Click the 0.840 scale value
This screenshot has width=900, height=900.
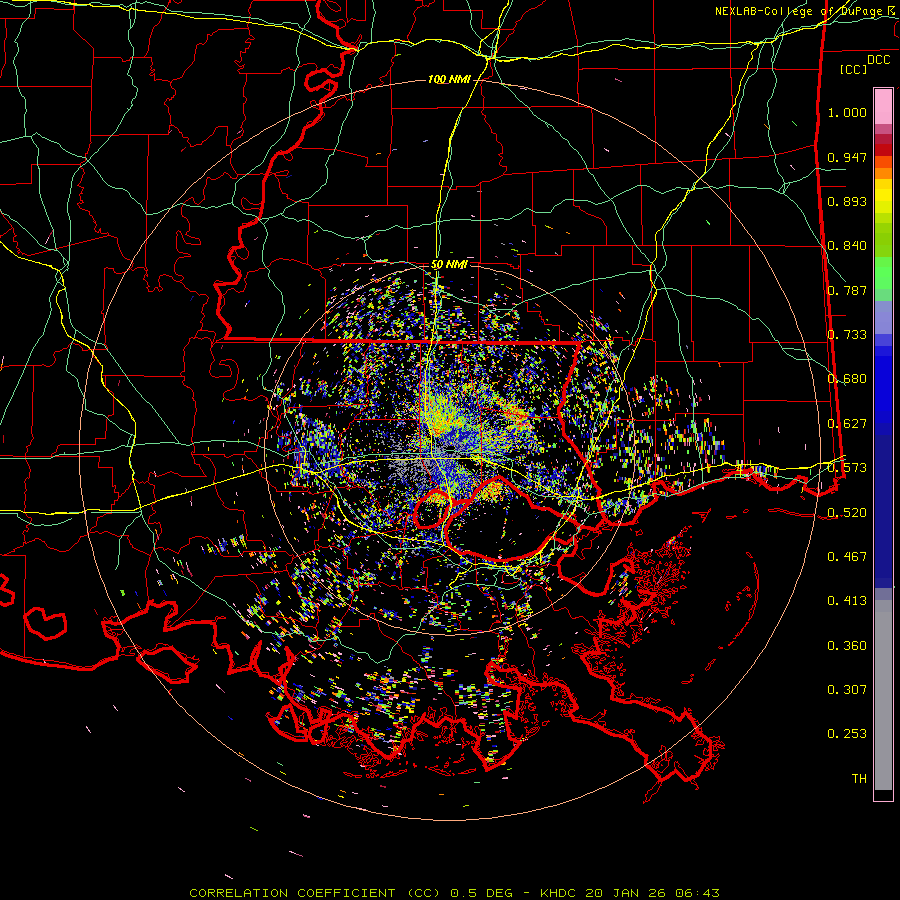pyautogui.click(x=847, y=246)
